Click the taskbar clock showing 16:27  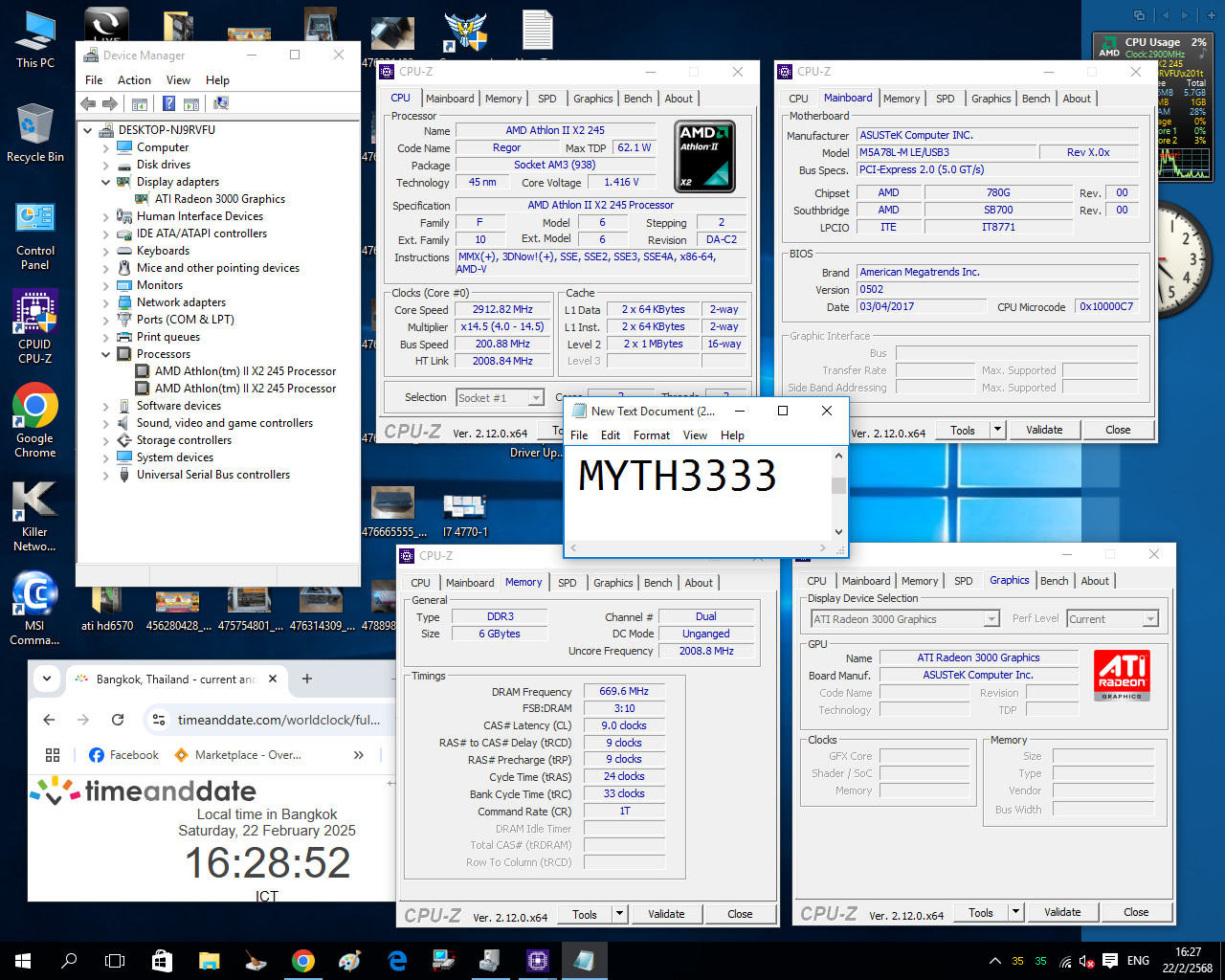[1189, 960]
